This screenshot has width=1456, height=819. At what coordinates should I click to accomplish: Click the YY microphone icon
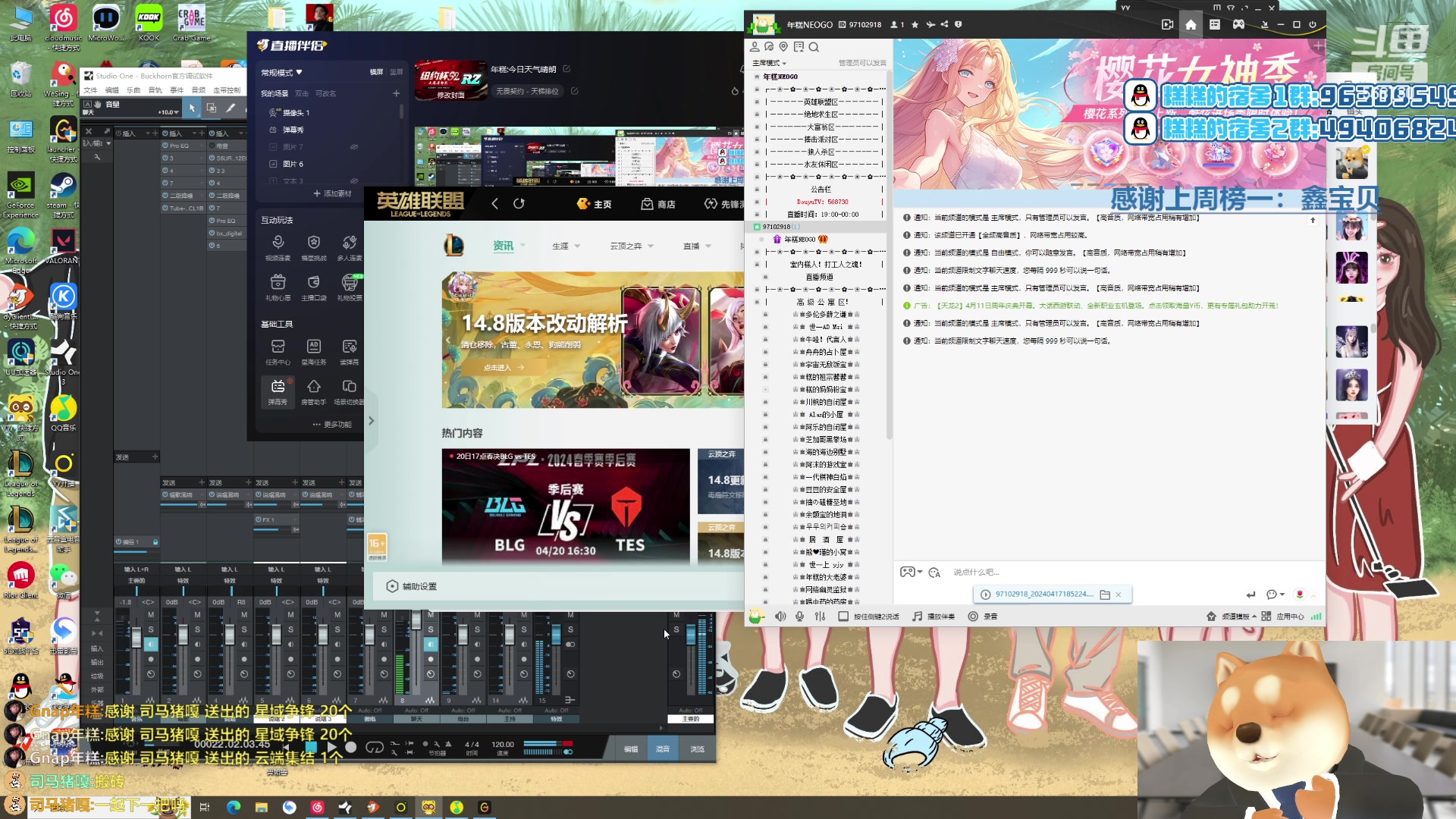tap(799, 617)
